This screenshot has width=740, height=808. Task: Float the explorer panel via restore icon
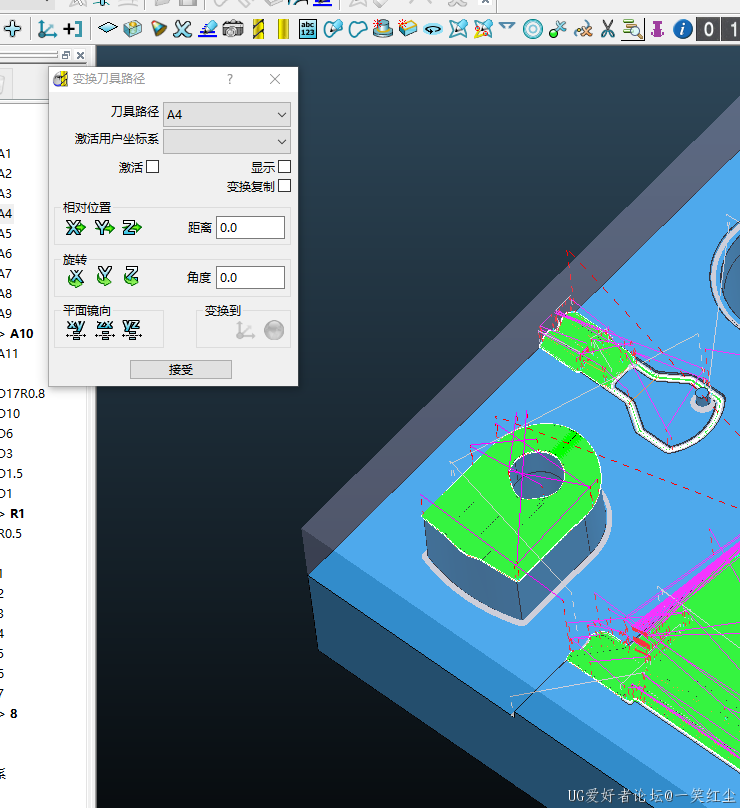[x=65, y=55]
